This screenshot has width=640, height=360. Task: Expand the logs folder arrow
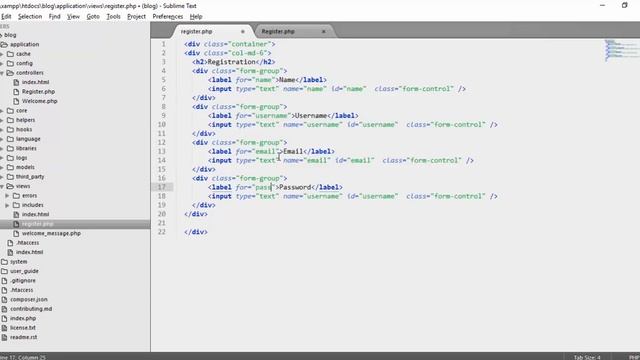[x=2, y=158]
